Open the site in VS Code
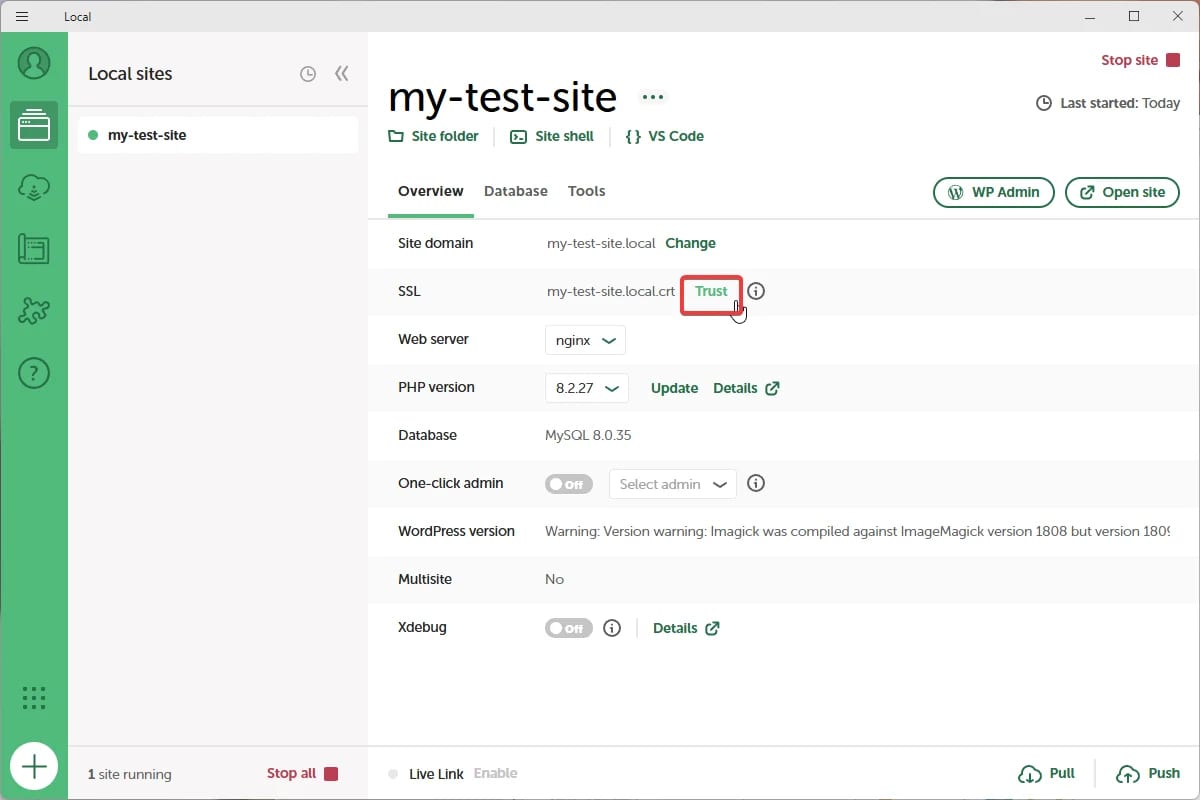 [664, 136]
